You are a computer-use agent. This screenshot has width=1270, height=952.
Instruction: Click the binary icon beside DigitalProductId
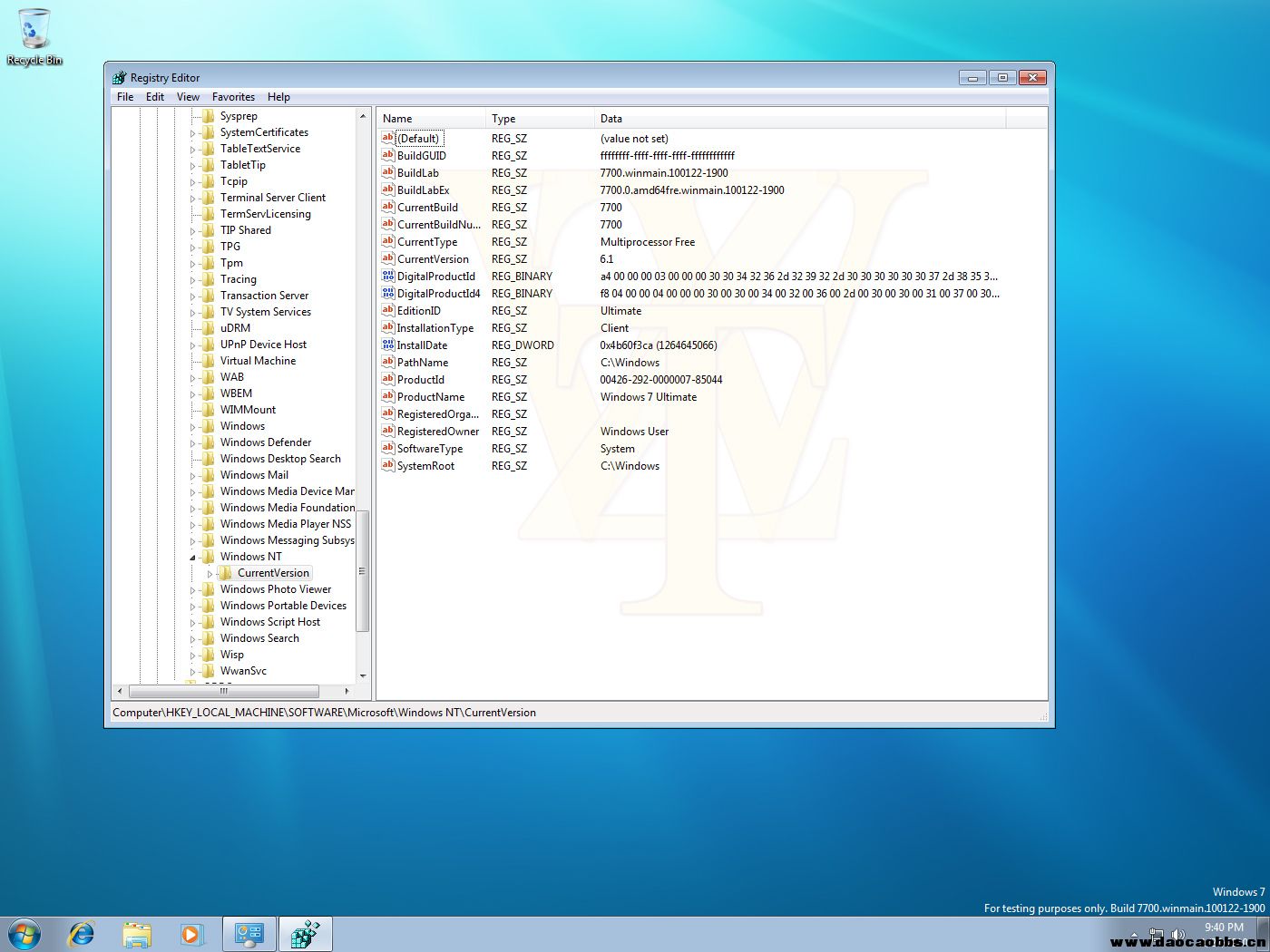tap(388, 277)
